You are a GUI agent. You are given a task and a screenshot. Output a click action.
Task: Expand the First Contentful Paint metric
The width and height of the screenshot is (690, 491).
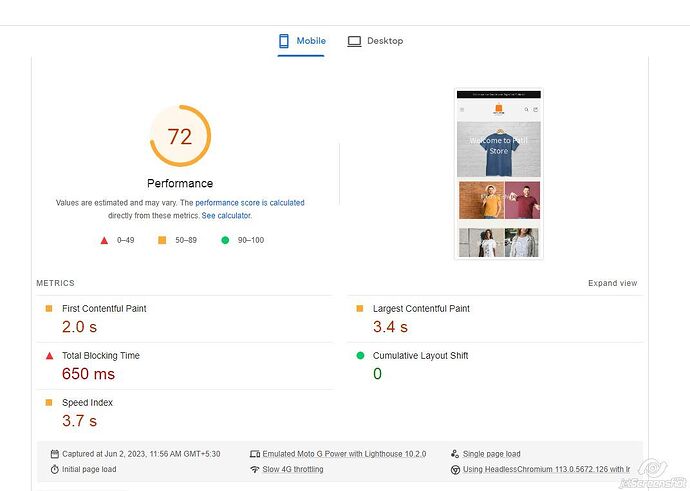(x=185, y=319)
